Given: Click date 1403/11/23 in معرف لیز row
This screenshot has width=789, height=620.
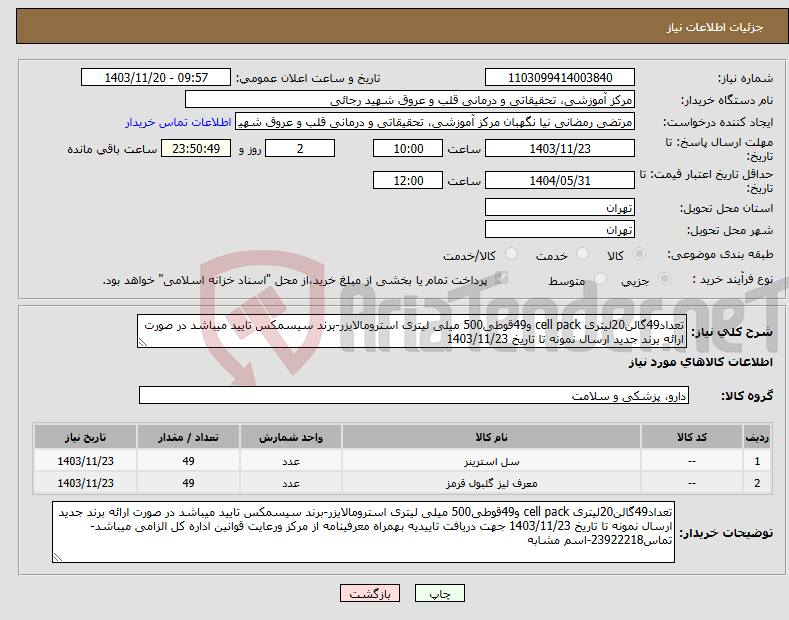Looking at the screenshot, I should point(85,483).
